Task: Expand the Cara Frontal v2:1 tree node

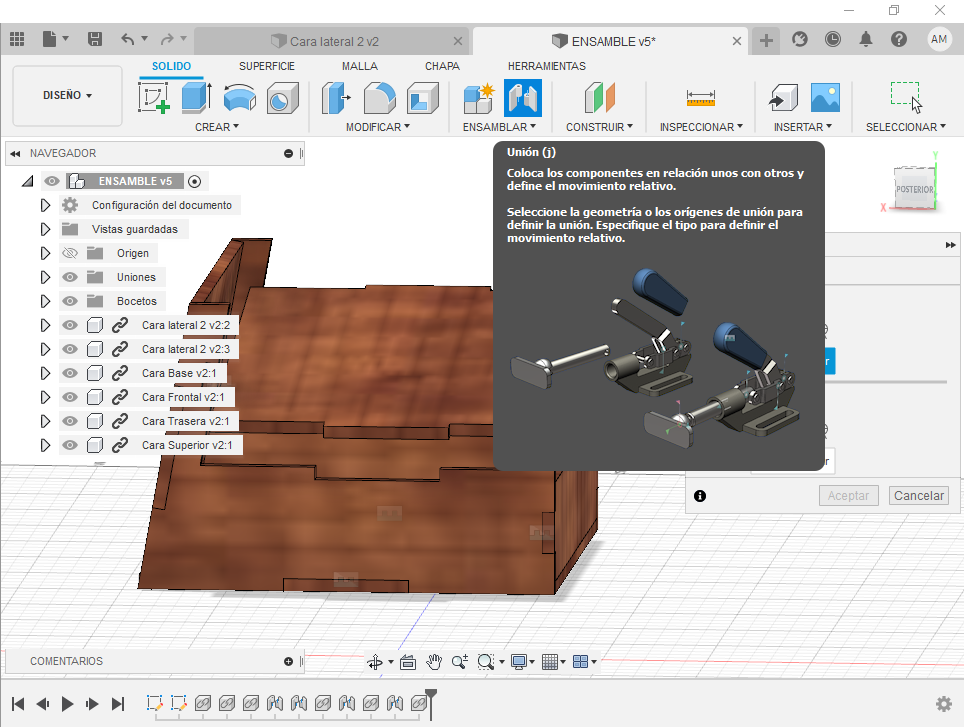Action: pos(45,397)
